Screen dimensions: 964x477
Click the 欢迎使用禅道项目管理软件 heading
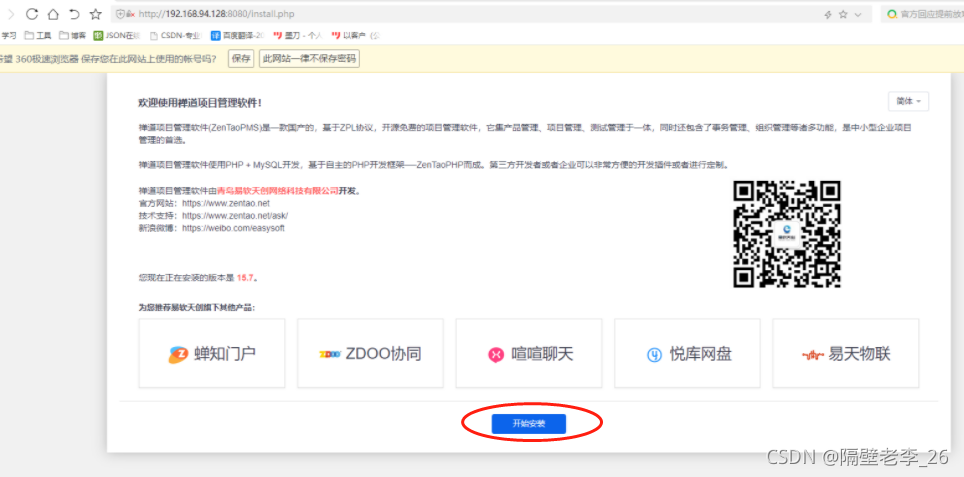coord(200,103)
